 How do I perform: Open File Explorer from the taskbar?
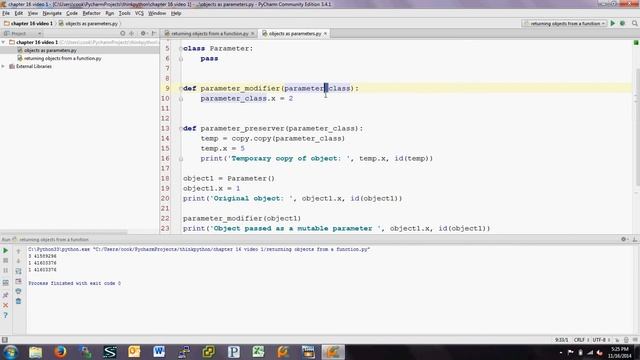35,352
